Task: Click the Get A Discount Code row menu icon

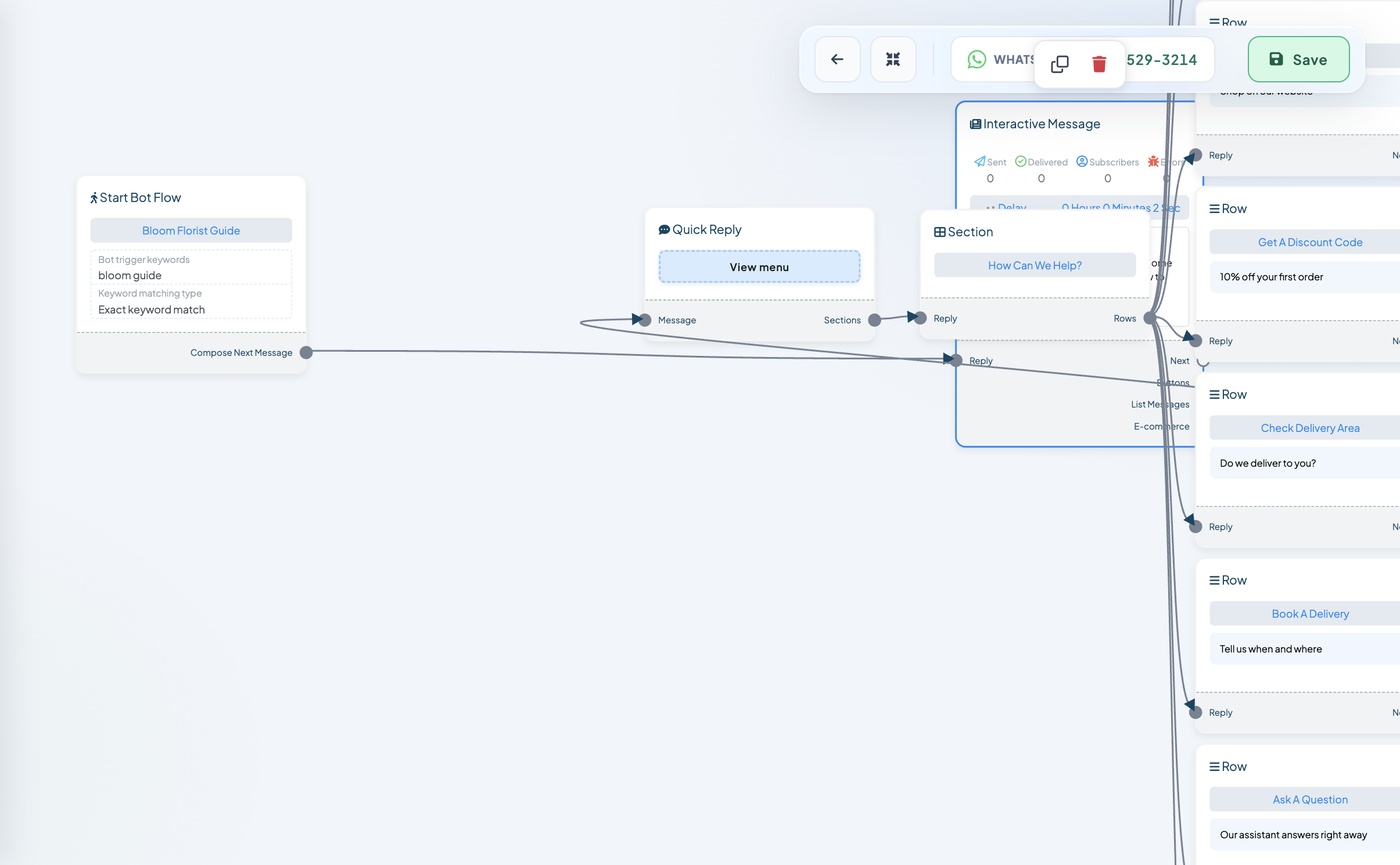Action: (1214, 209)
